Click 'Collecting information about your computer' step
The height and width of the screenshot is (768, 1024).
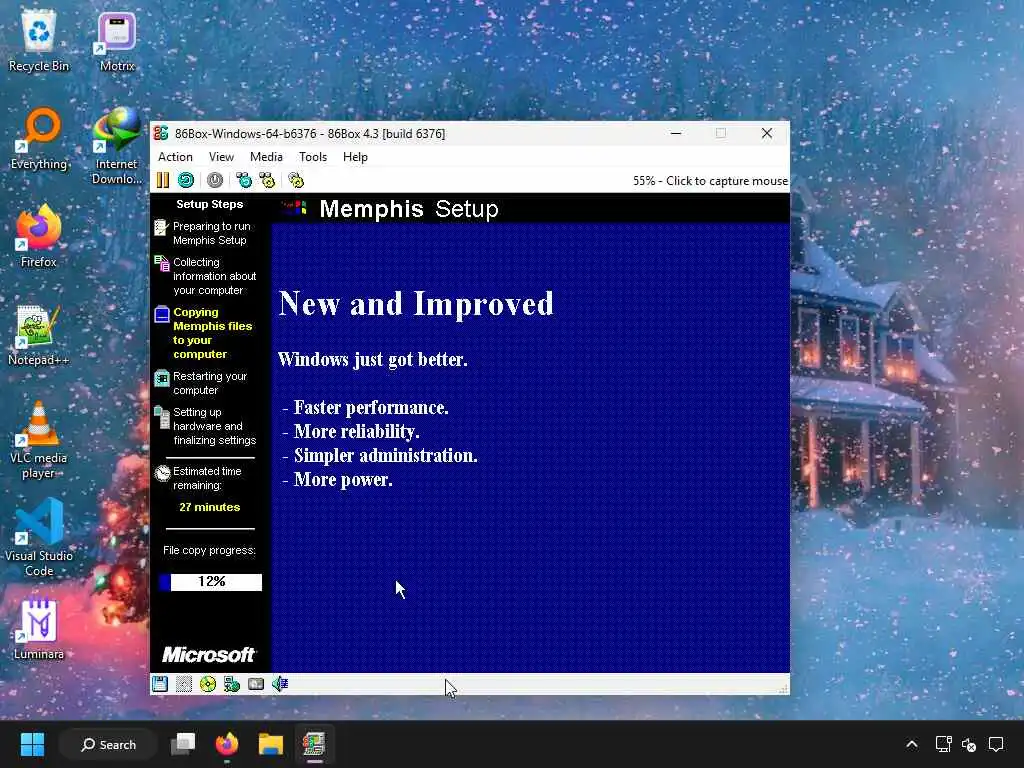tap(214, 276)
